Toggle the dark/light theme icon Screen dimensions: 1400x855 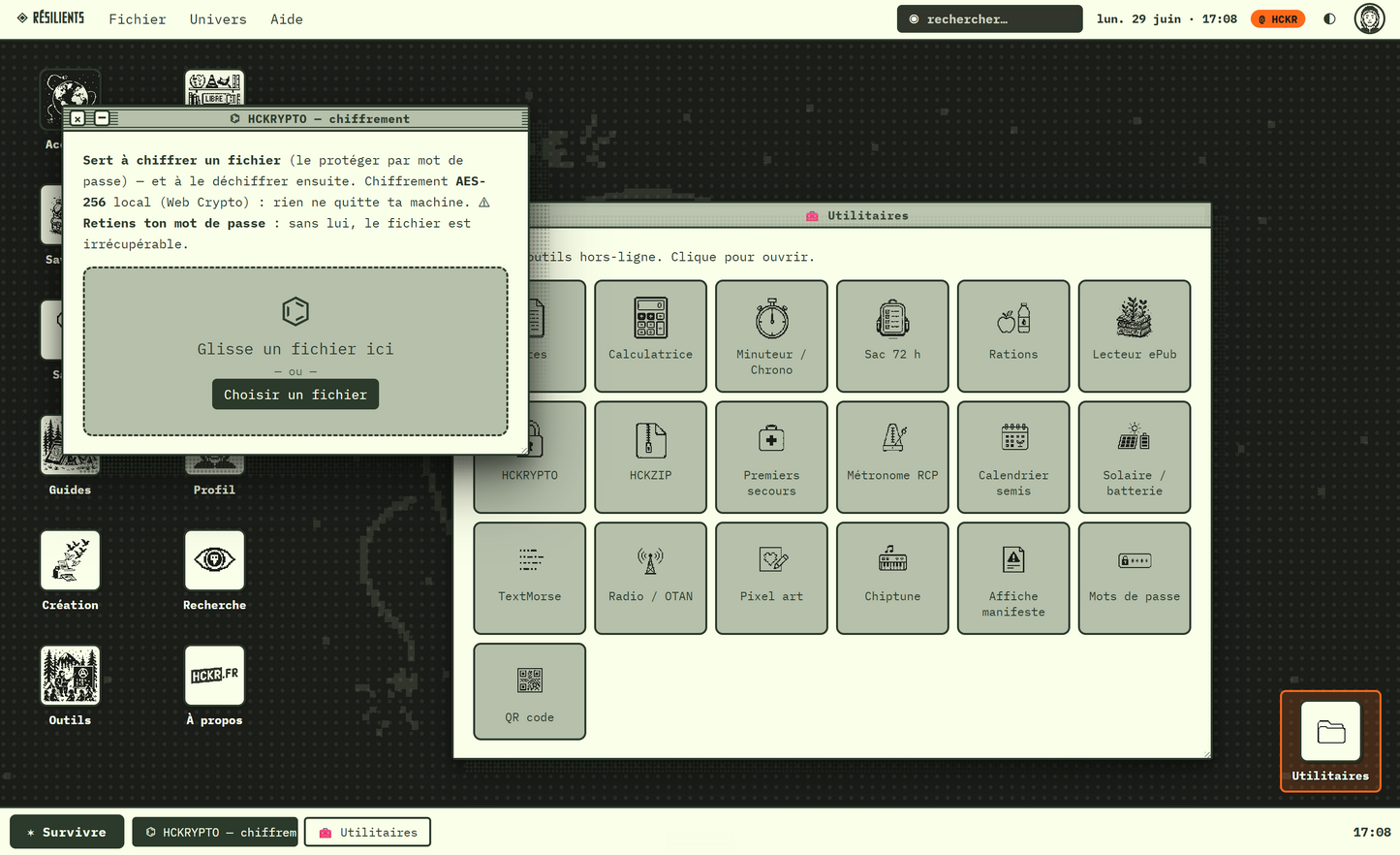[x=1329, y=18]
